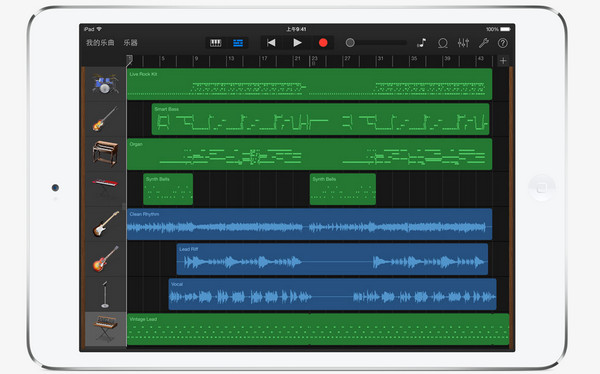Open the note icon in toolbar
Image resolution: width=600 pixels, height=374 pixels.
point(421,43)
